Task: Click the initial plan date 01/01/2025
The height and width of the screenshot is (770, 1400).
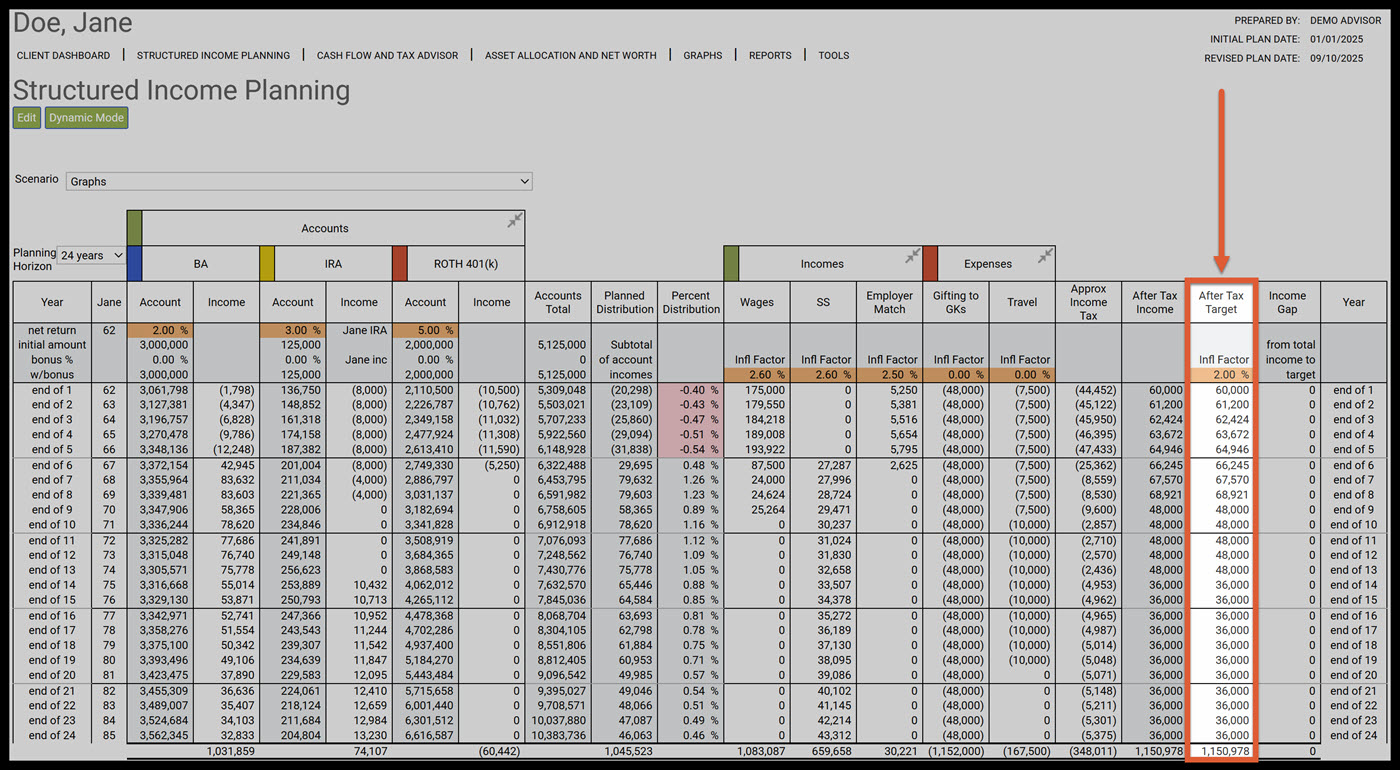Action: pyautogui.click(x=1337, y=39)
